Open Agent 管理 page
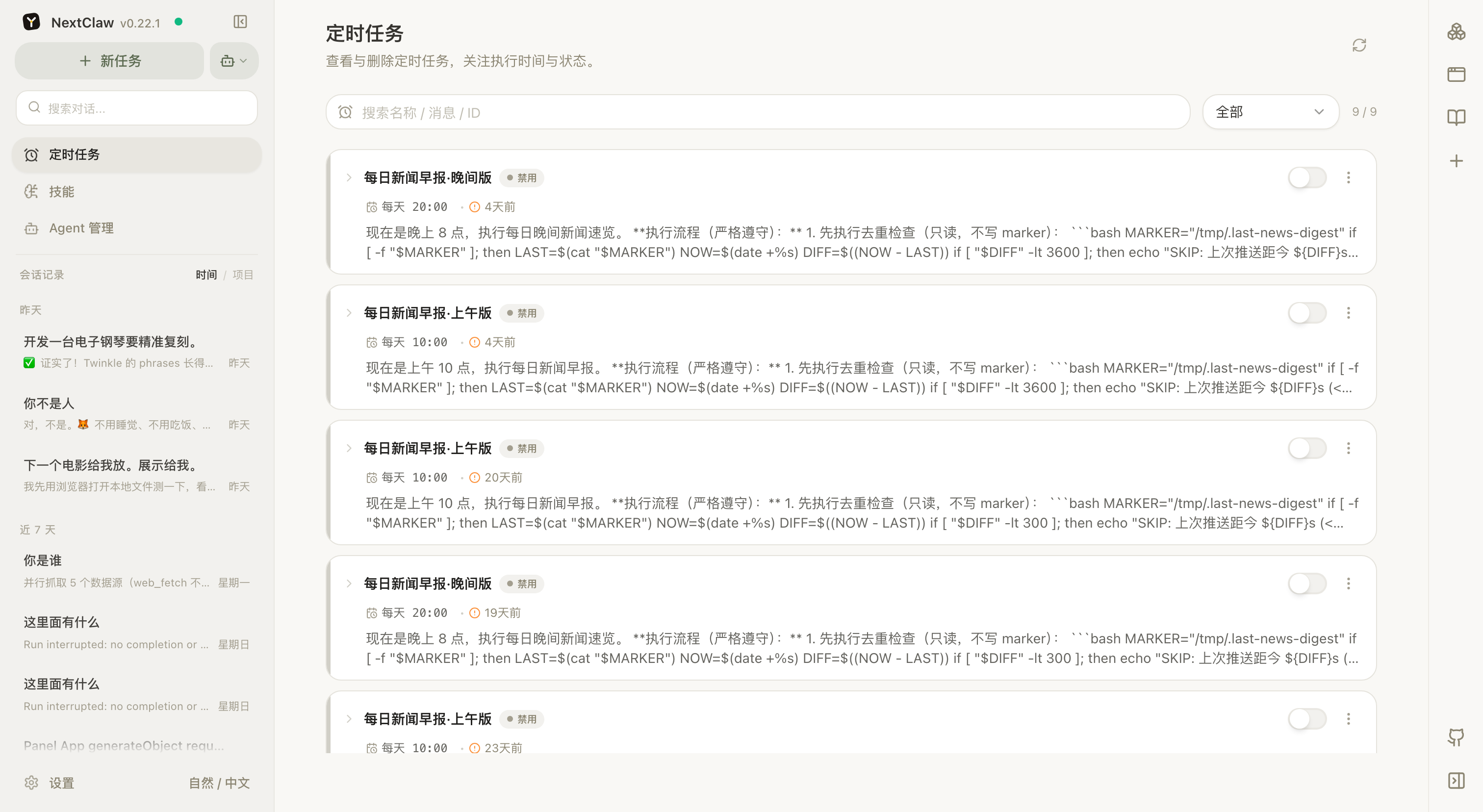Image resolution: width=1483 pixels, height=812 pixels. pos(136,228)
